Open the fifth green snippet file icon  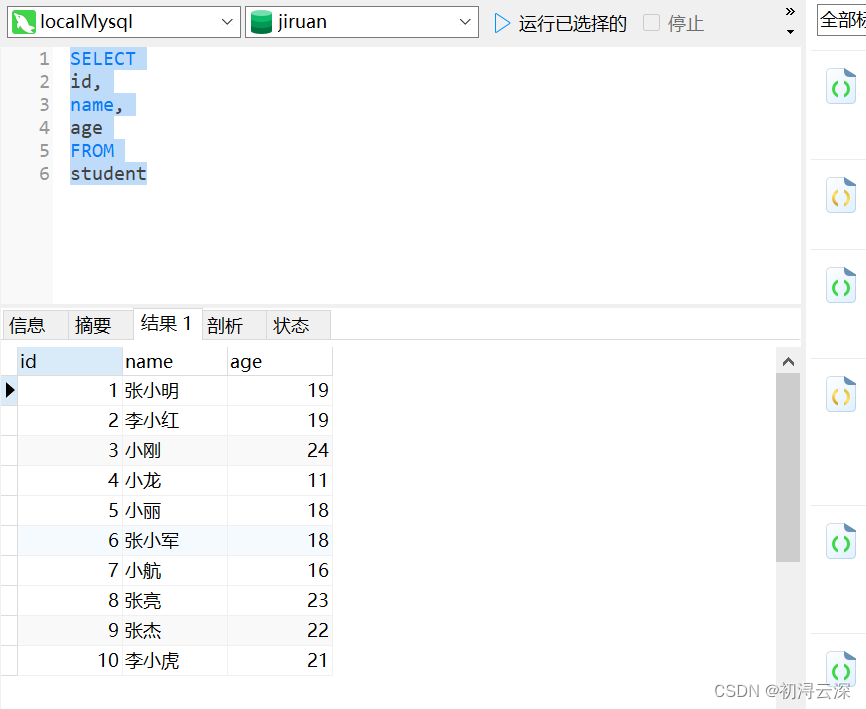tap(841, 541)
